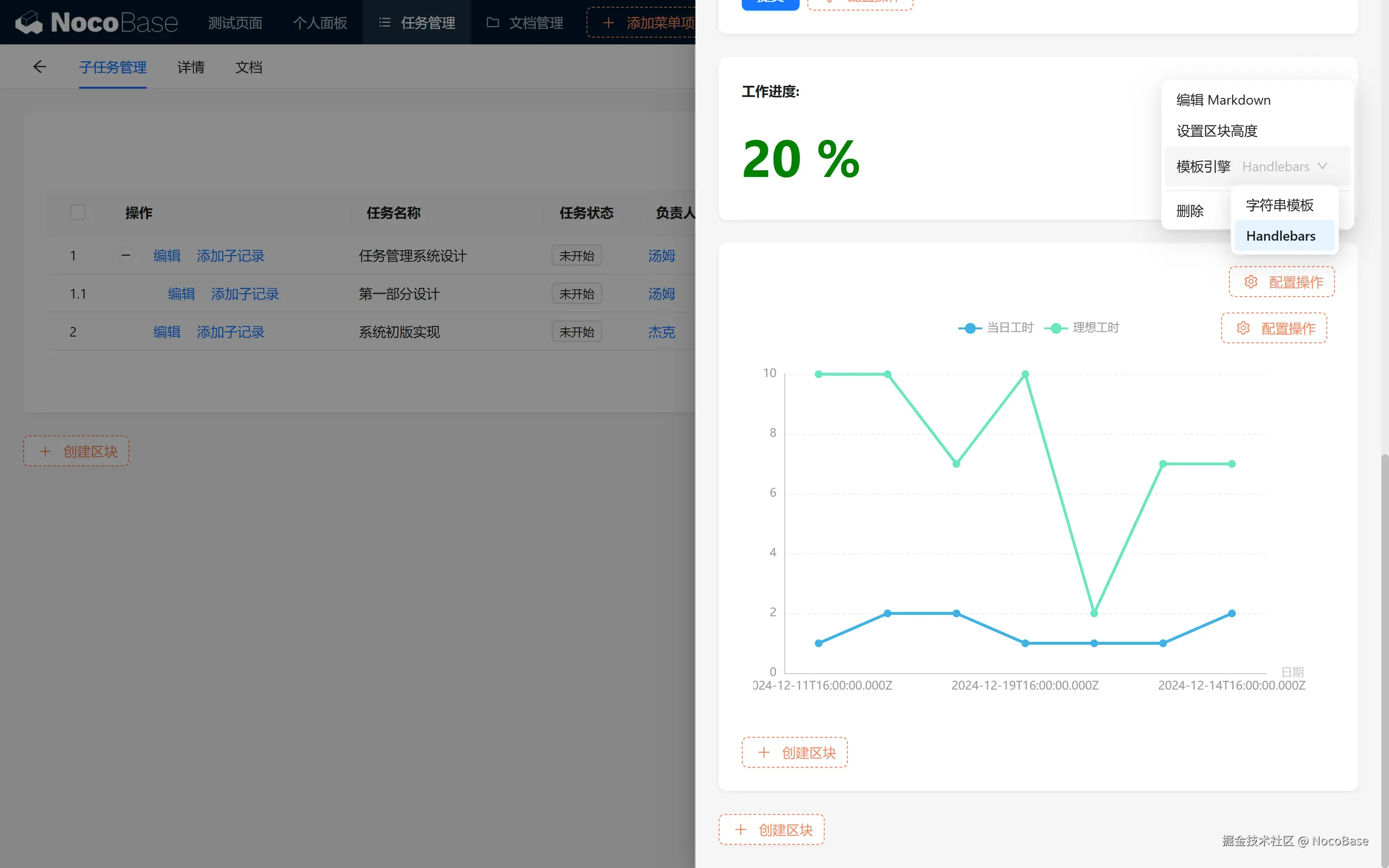Click plus icon of bottom 创建区块 button
Image resolution: width=1389 pixels, height=868 pixels.
(740, 829)
